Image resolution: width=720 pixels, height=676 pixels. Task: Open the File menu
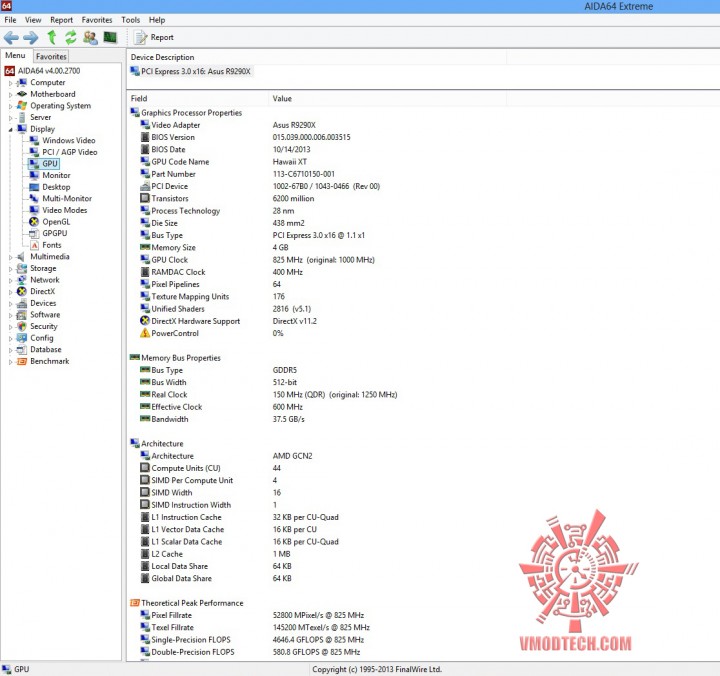[10, 20]
